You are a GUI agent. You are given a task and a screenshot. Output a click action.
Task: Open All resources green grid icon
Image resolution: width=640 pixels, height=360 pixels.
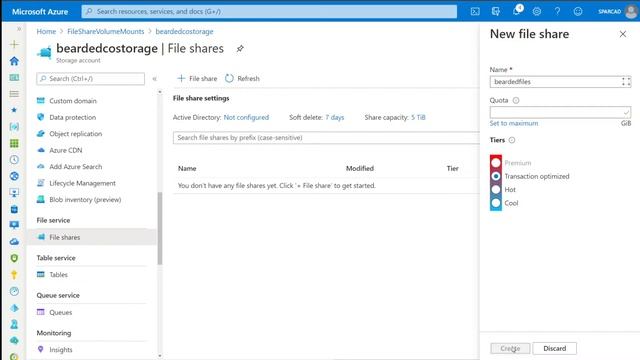[14, 143]
